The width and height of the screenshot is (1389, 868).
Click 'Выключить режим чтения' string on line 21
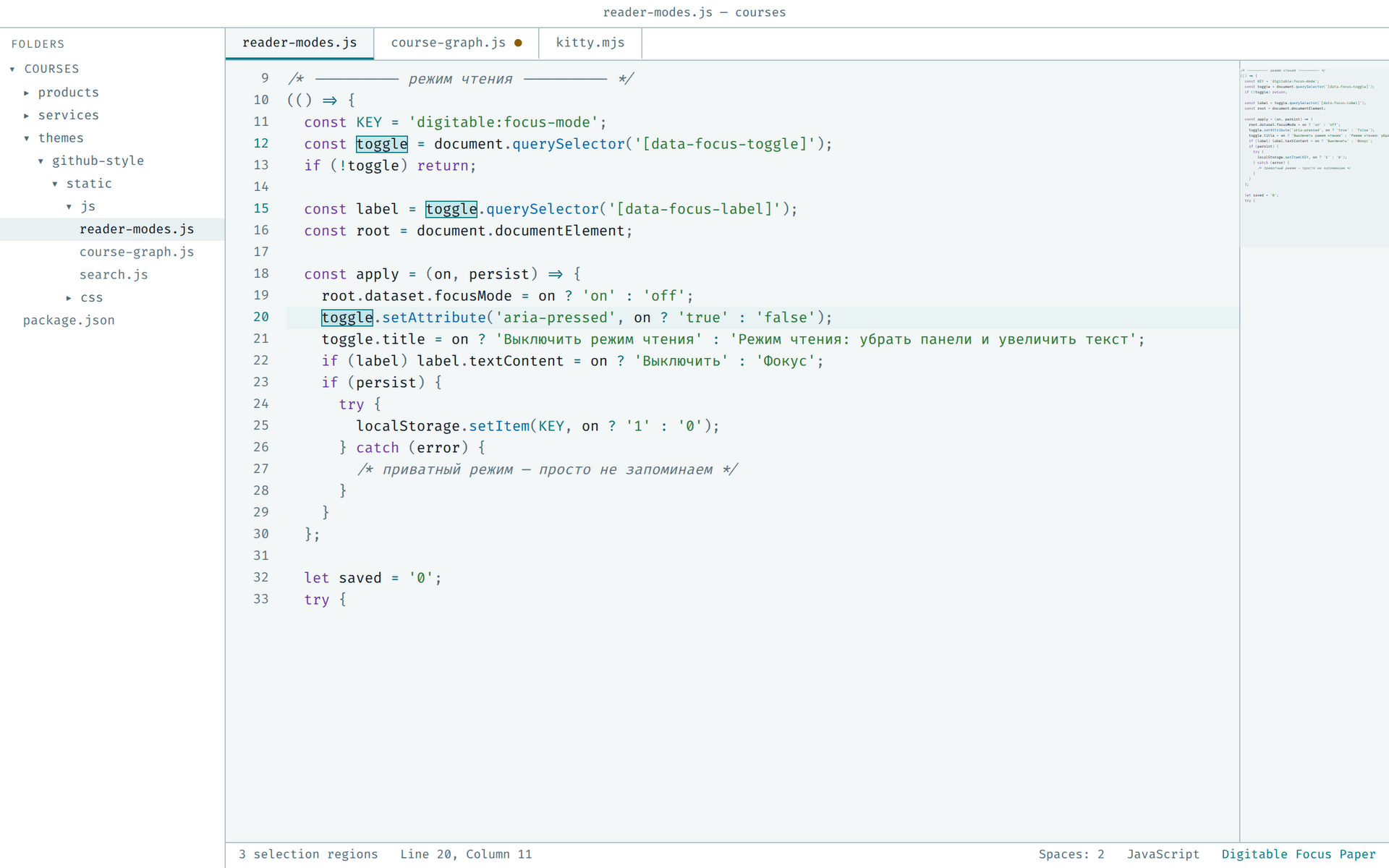(x=599, y=339)
